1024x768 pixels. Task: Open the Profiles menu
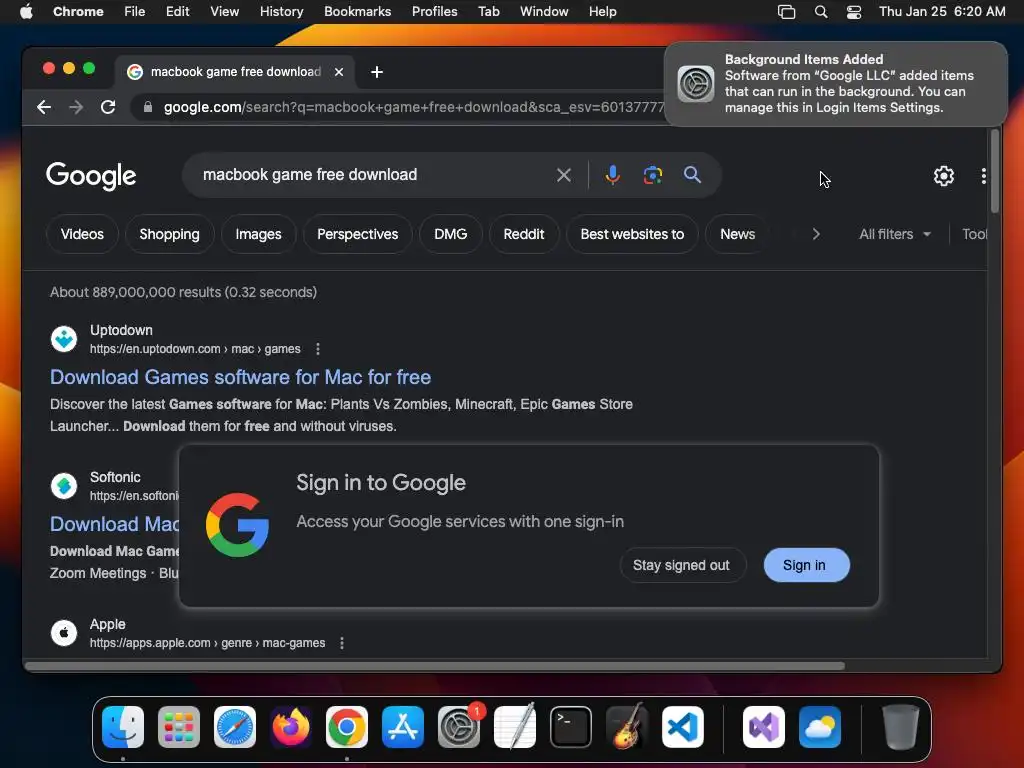point(434,12)
